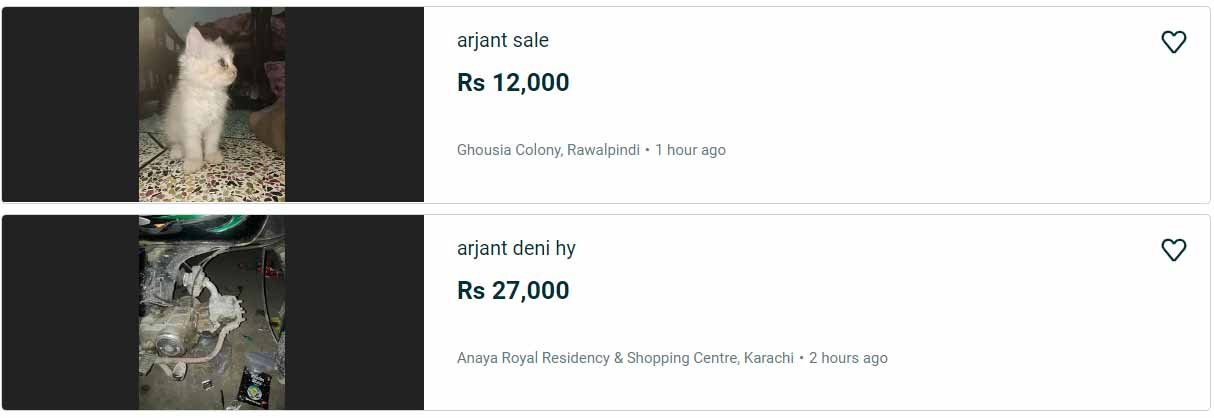The width and height of the screenshot is (1214, 418).
Task: Open the motorcycle engine photo thumbnail
Action: click(x=211, y=312)
